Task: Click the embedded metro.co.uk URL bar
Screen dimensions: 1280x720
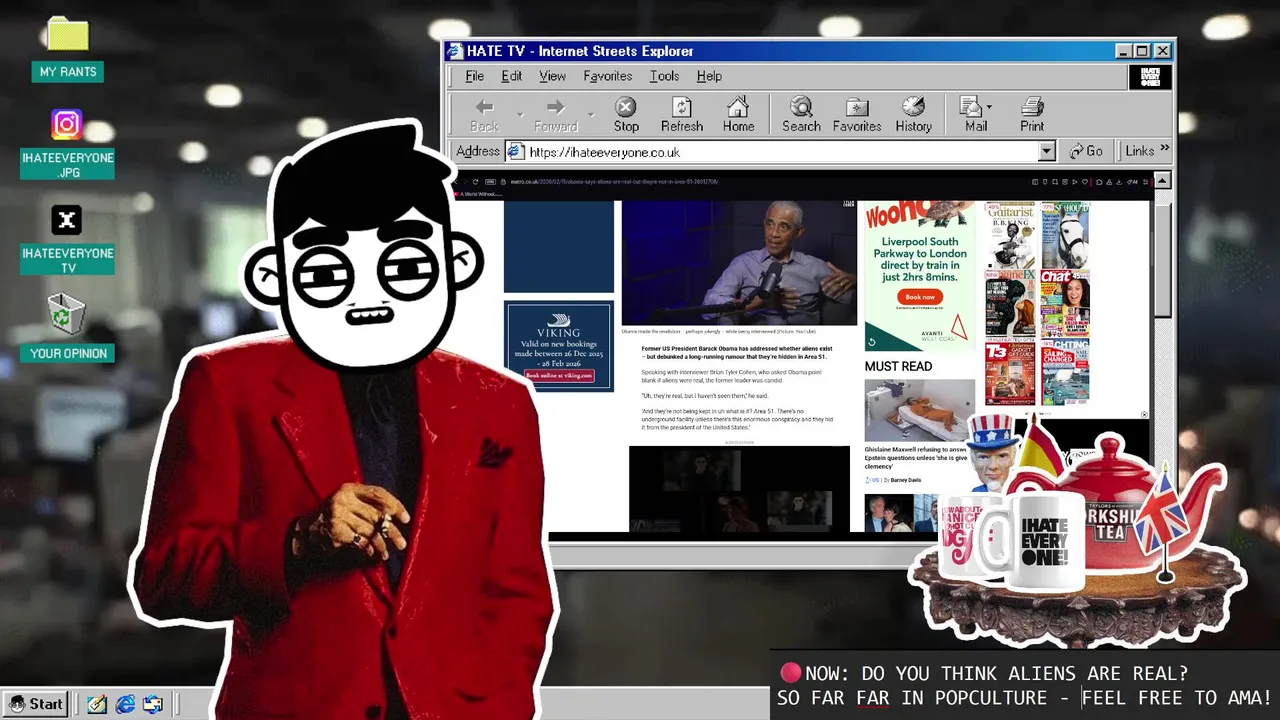Action: [614, 182]
